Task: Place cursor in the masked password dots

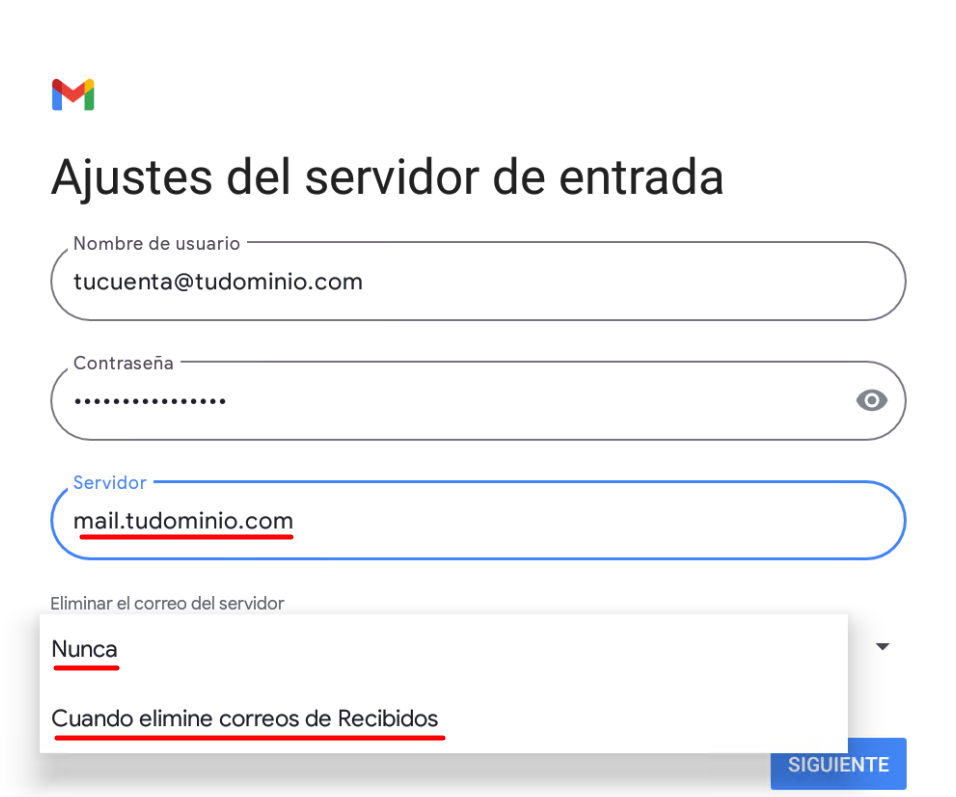Action: point(150,401)
